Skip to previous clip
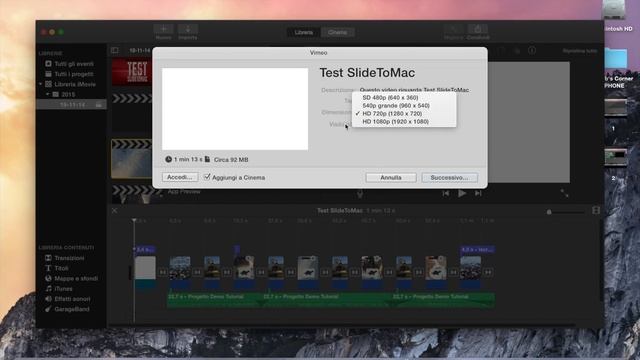640x360 pixels. coord(445,193)
